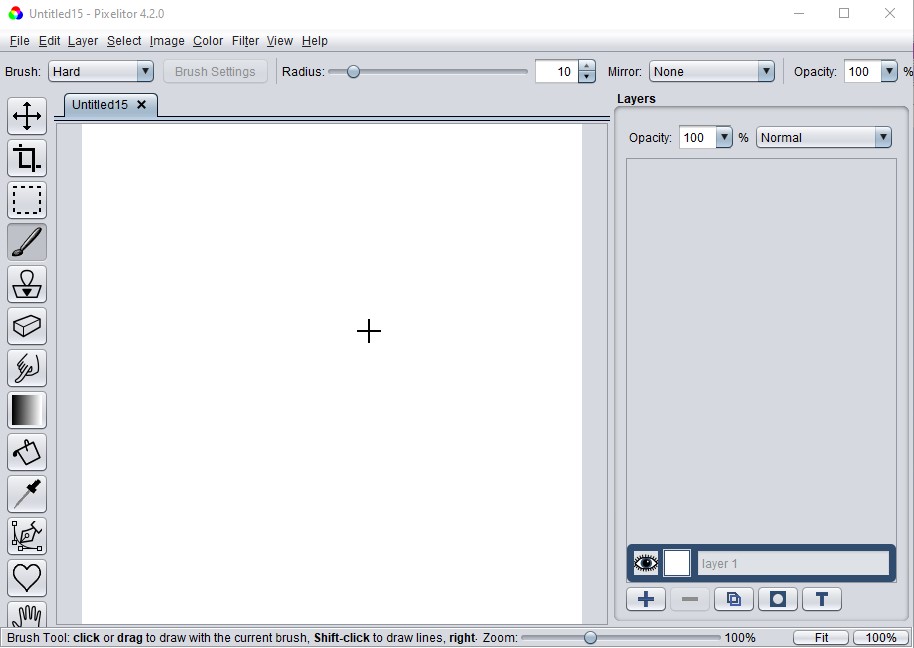Maximize the Pixelitor window
Screen dimensions: 914x648
pos(844,13)
